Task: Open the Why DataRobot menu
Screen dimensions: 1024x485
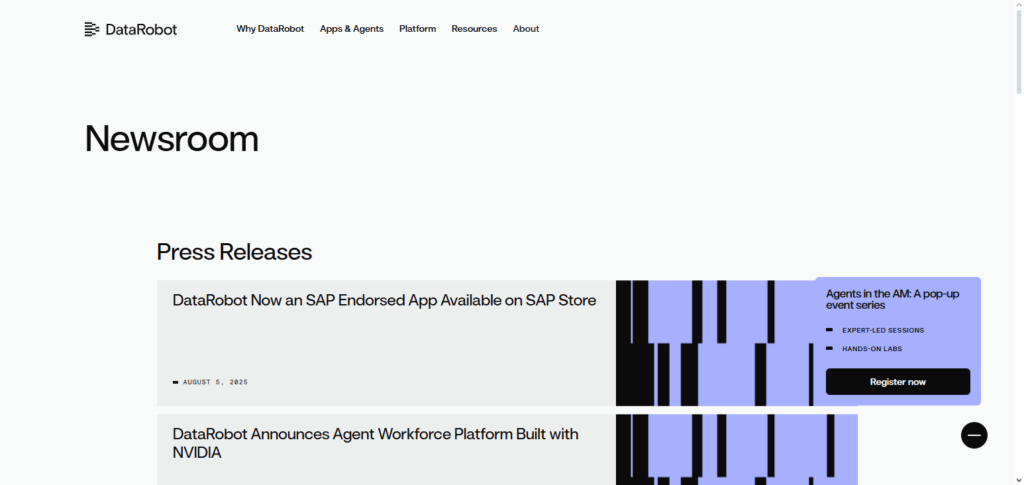Action: 270,29
